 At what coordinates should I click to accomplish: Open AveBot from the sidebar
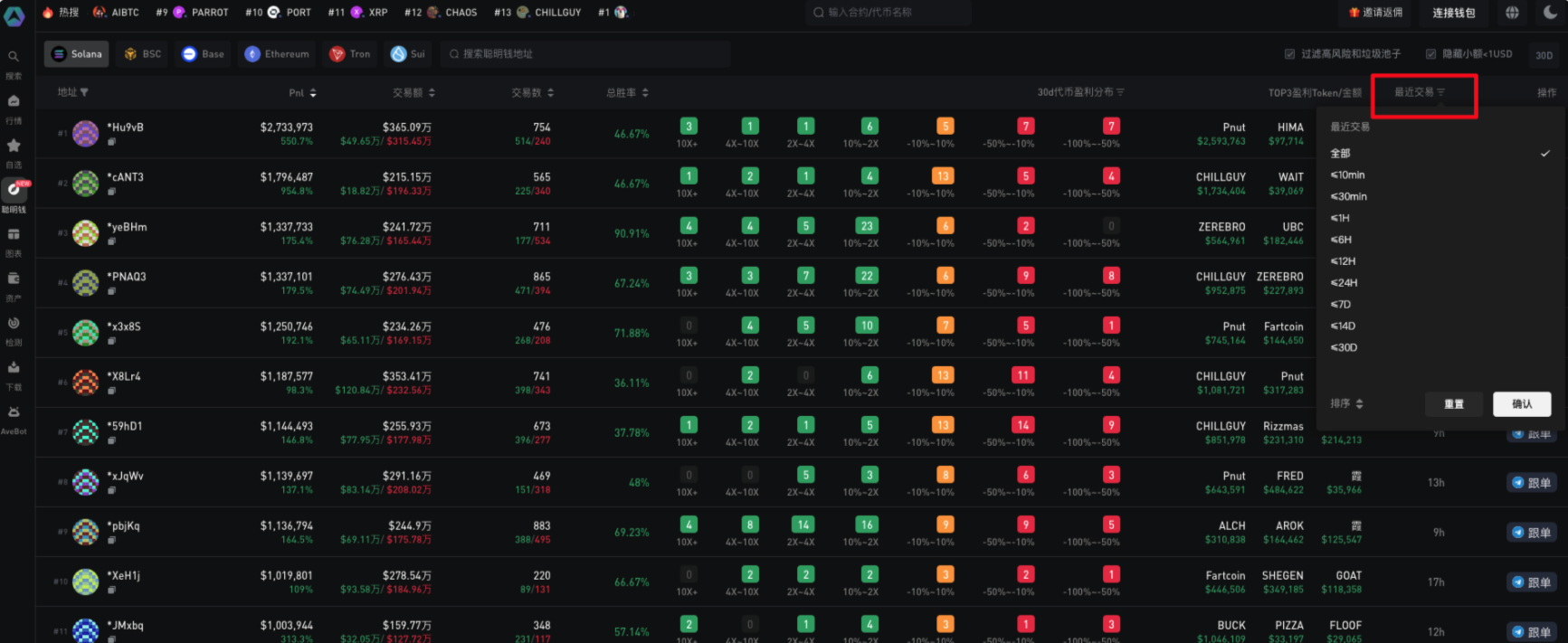(x=14, y=413)
